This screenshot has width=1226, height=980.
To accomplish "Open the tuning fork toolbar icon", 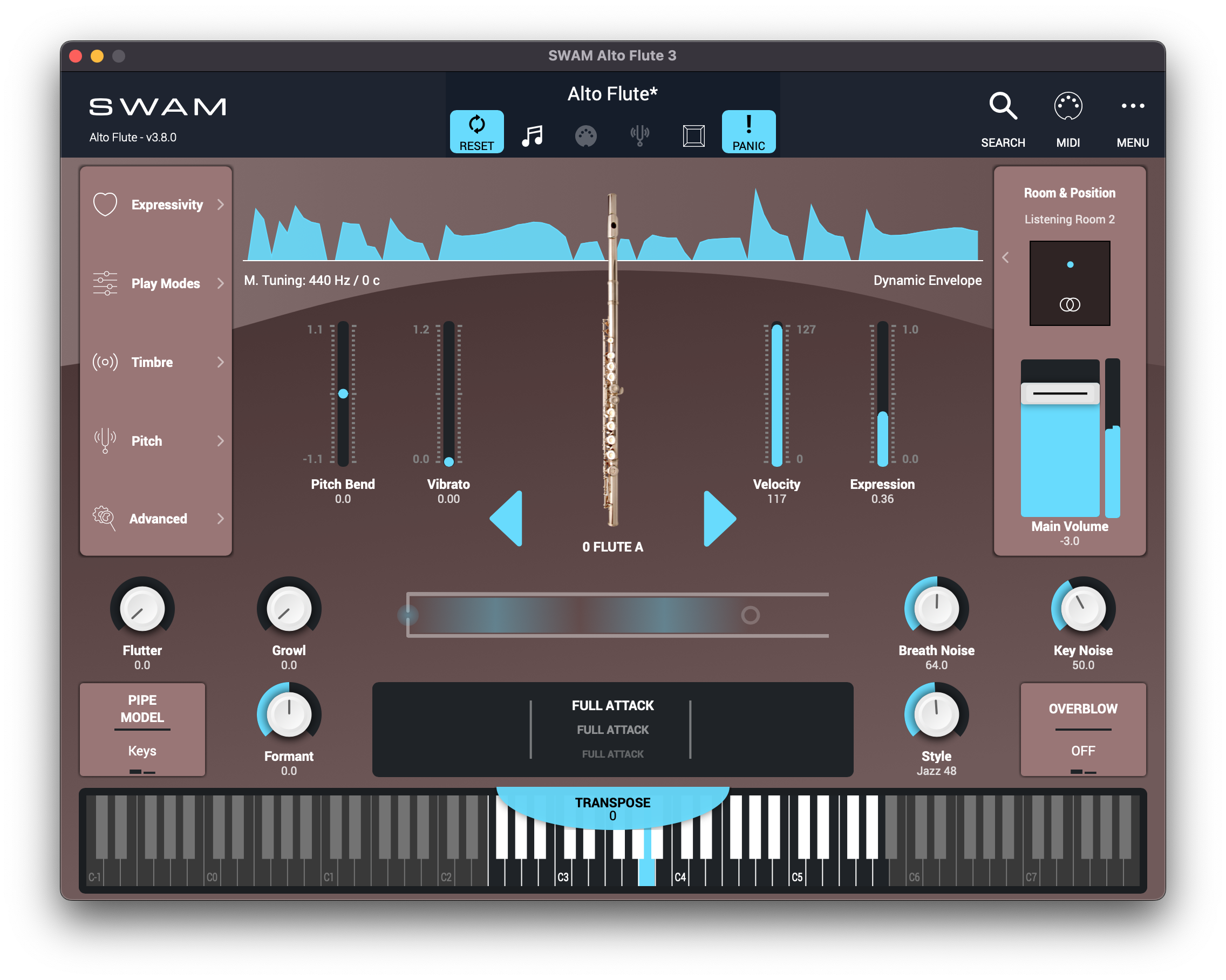I will tap(640, 136).
